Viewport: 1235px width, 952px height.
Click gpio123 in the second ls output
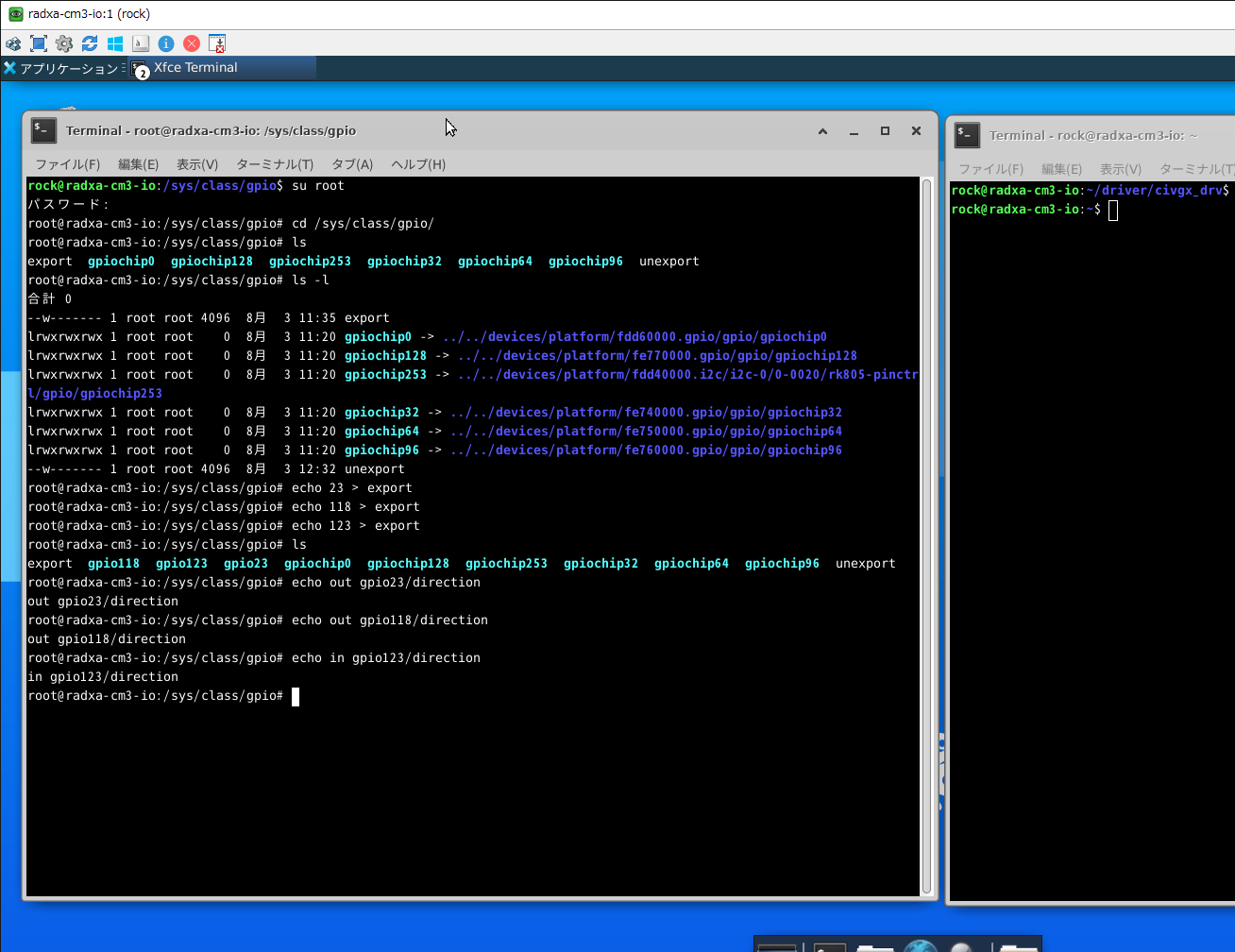[182, 564]
